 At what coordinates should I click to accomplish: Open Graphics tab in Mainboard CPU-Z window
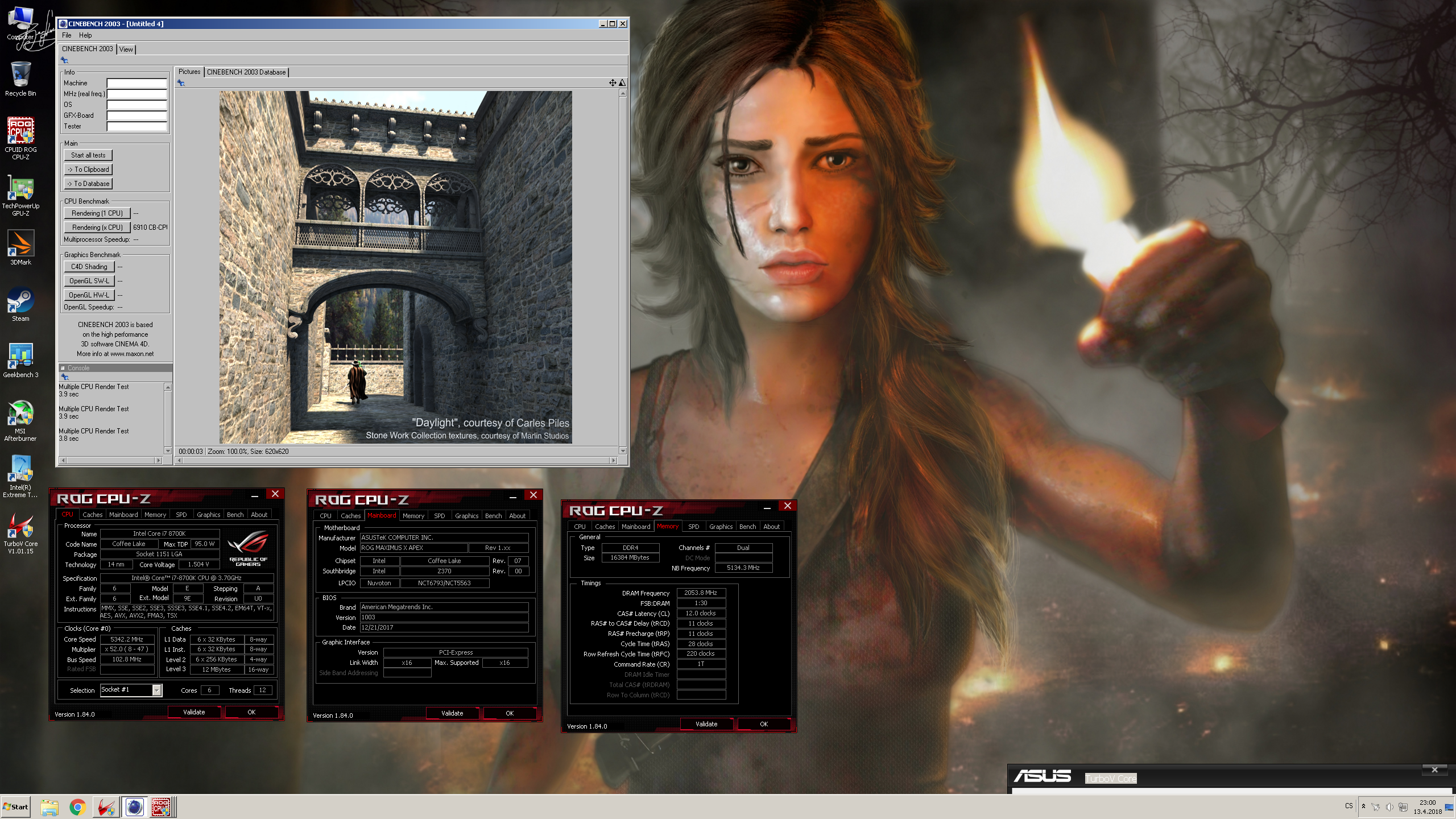click(466, 516)
